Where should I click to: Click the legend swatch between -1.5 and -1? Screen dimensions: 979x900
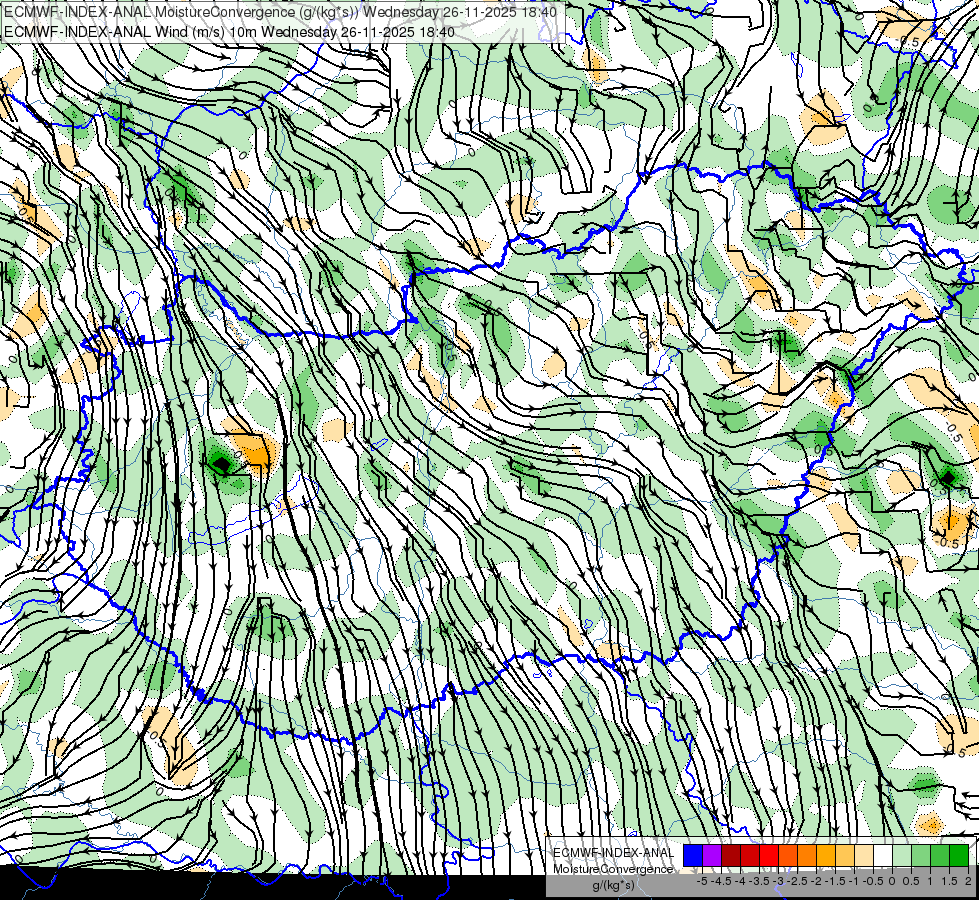point(826,855)
